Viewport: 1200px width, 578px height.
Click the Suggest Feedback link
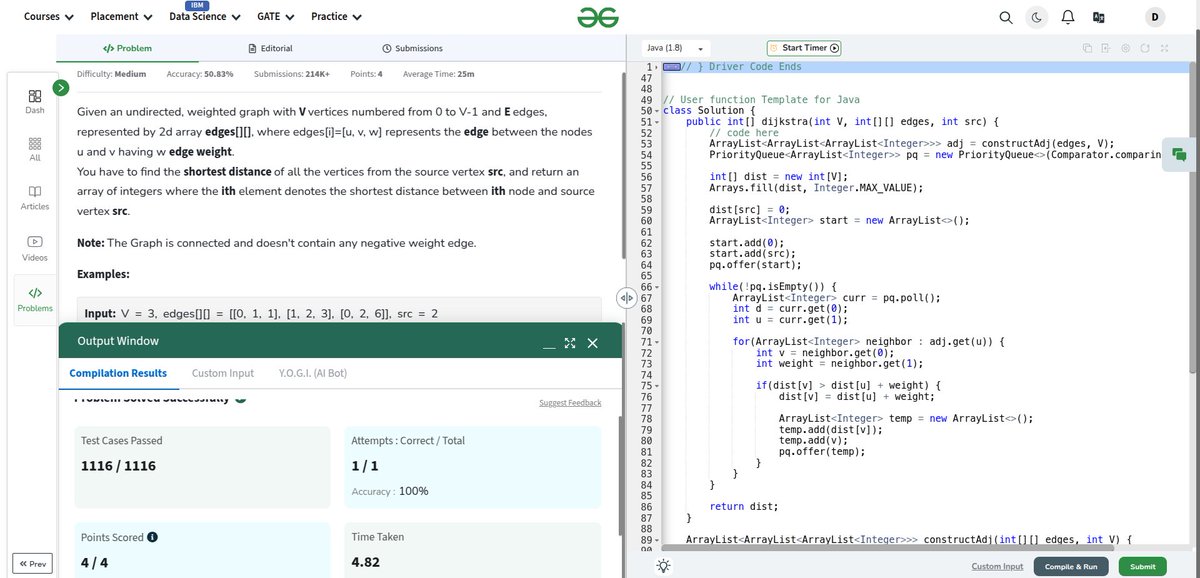pyautogui.click(x=570, y=403)
